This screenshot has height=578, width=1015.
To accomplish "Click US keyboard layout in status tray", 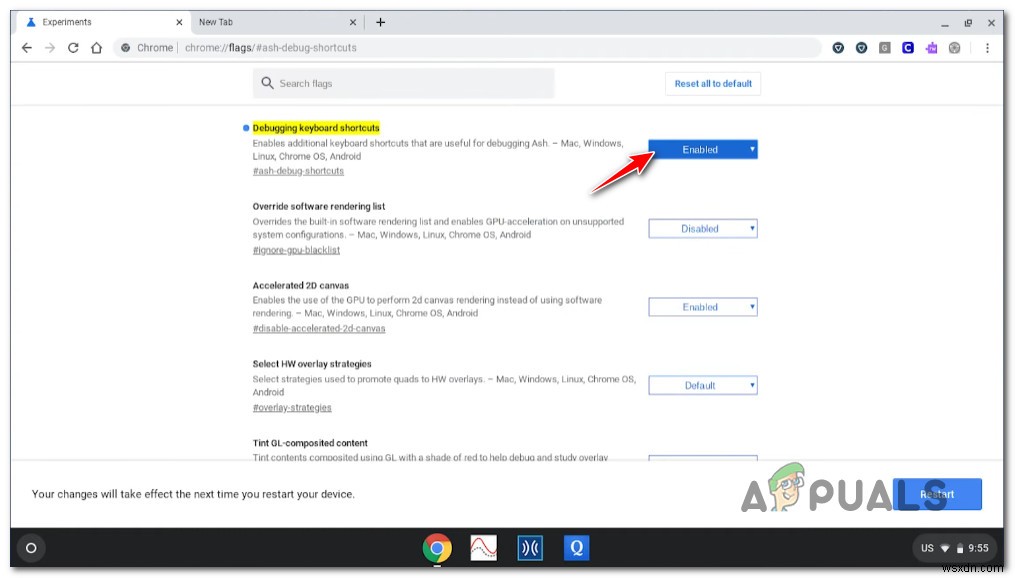I will [x=927, y=548].
